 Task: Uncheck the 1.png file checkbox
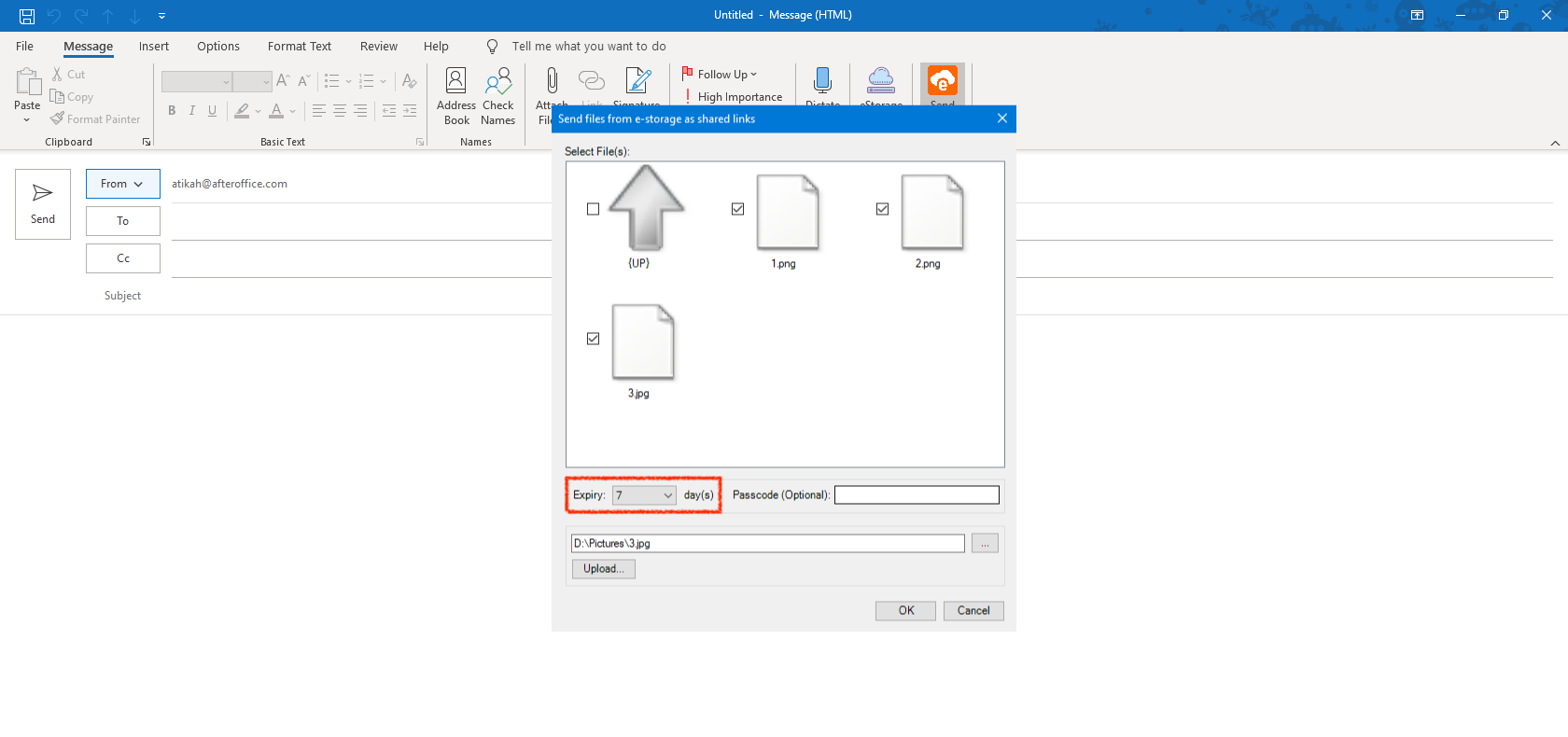pyautogui.click(x=738, y=209)
